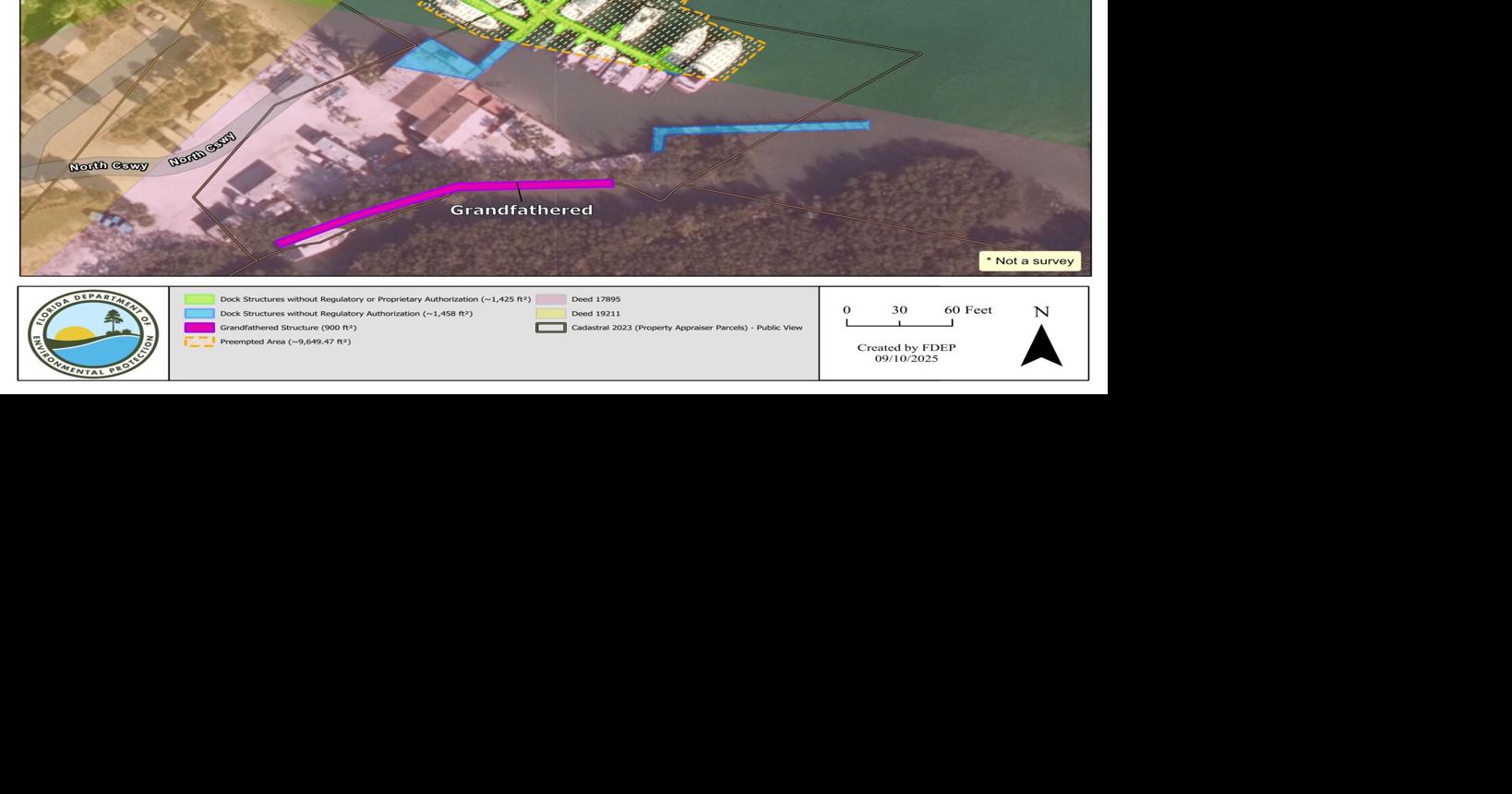Click the left North Cswy road label
Image resolution: width=1512 pixels, height=794 pixels.
point(108,166)
